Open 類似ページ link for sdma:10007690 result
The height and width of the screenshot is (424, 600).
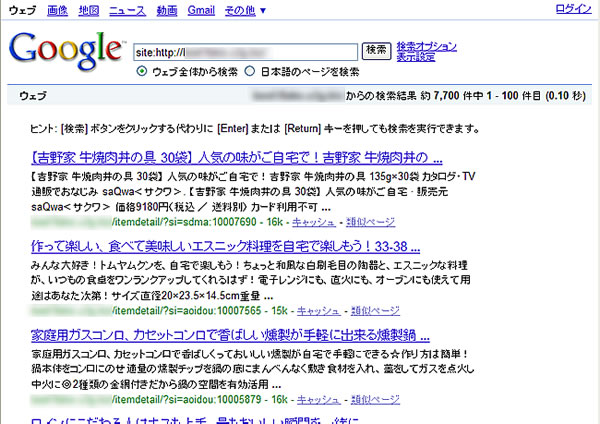[370, 222]
